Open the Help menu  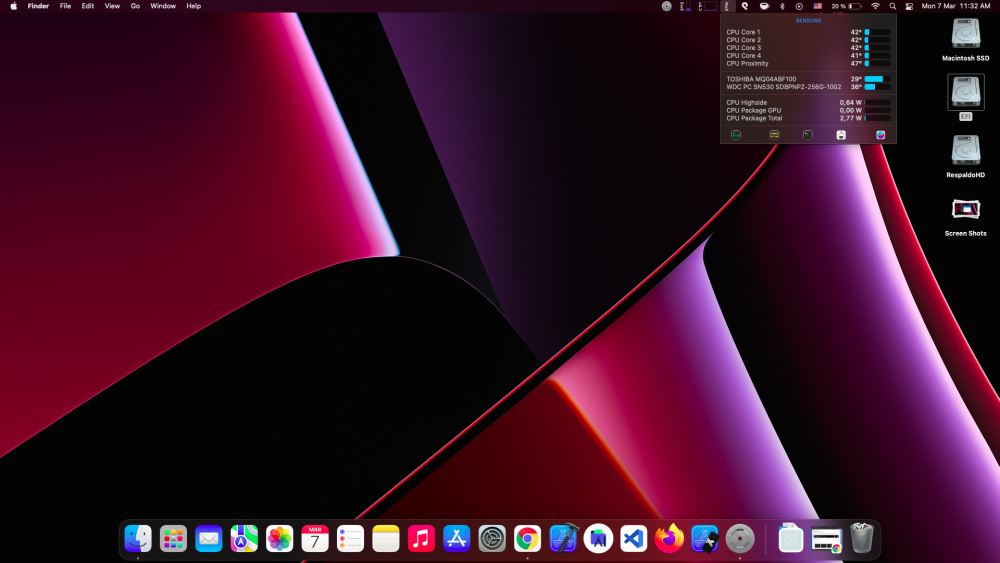click(194, 6)
